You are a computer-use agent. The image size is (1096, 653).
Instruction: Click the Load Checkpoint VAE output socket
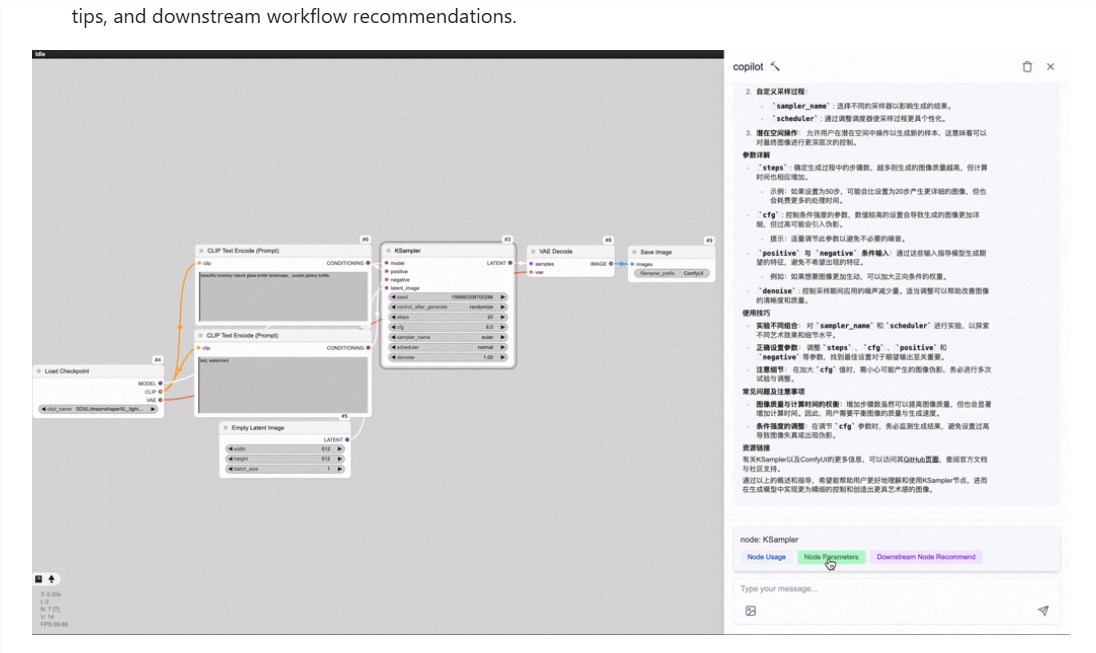160,400
